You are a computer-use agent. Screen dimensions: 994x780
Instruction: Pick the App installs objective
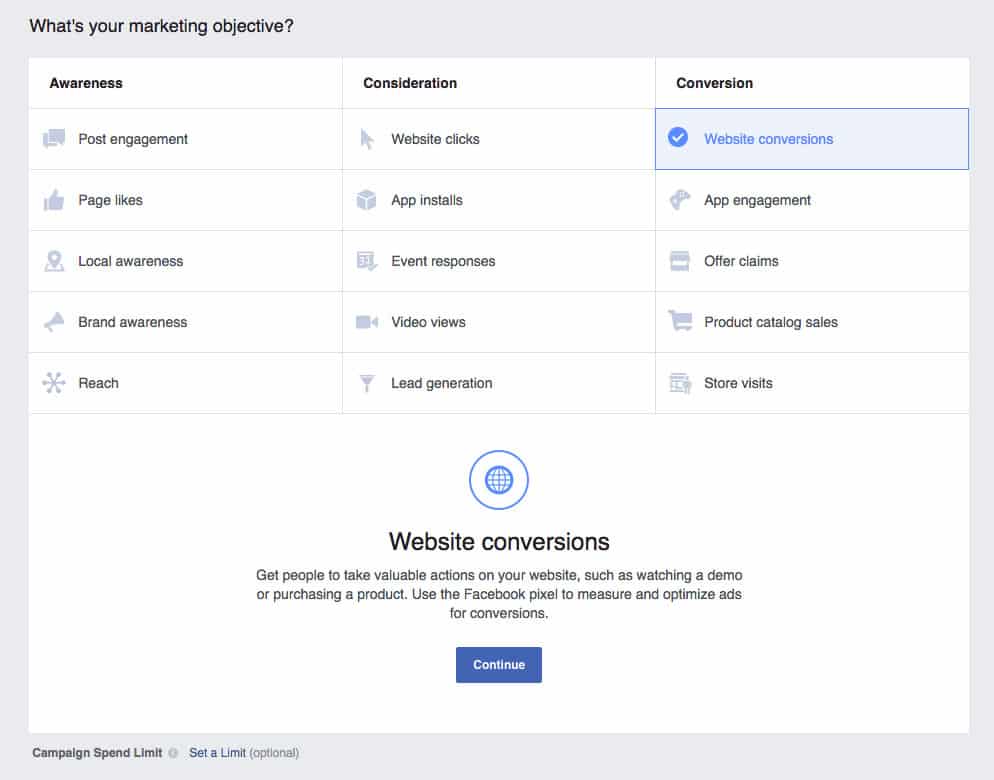(499, 200)
